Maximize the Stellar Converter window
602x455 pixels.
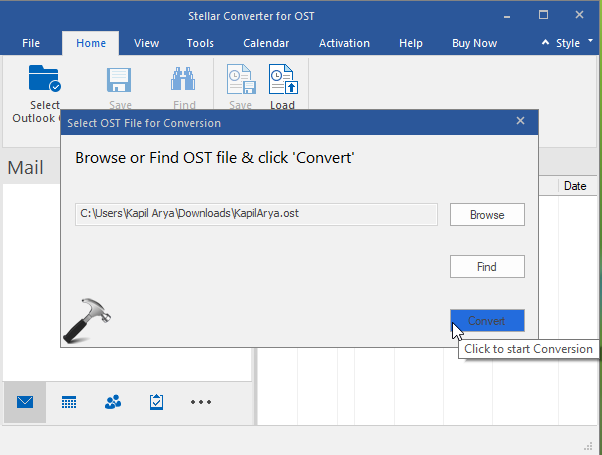click(543, 15)
